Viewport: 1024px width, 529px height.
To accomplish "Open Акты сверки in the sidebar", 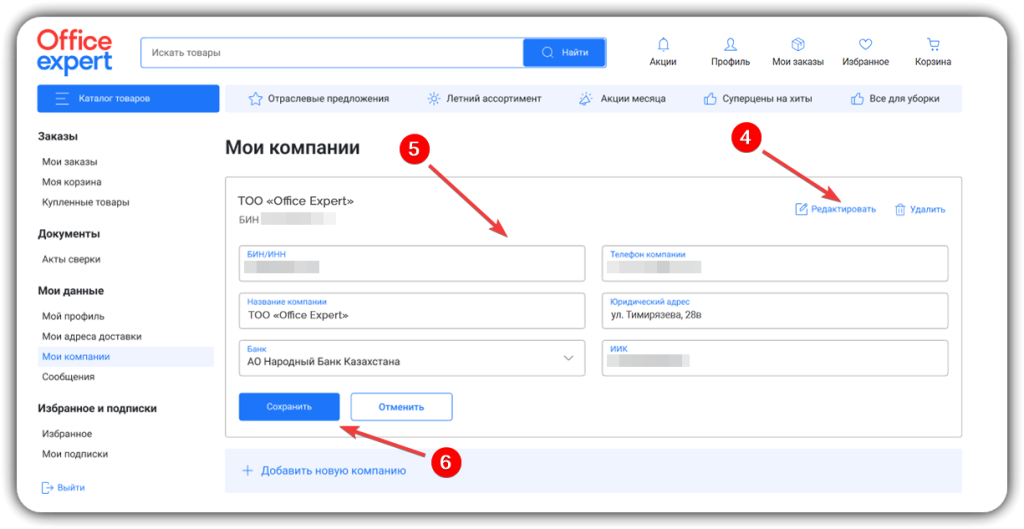I will [71, 259].
